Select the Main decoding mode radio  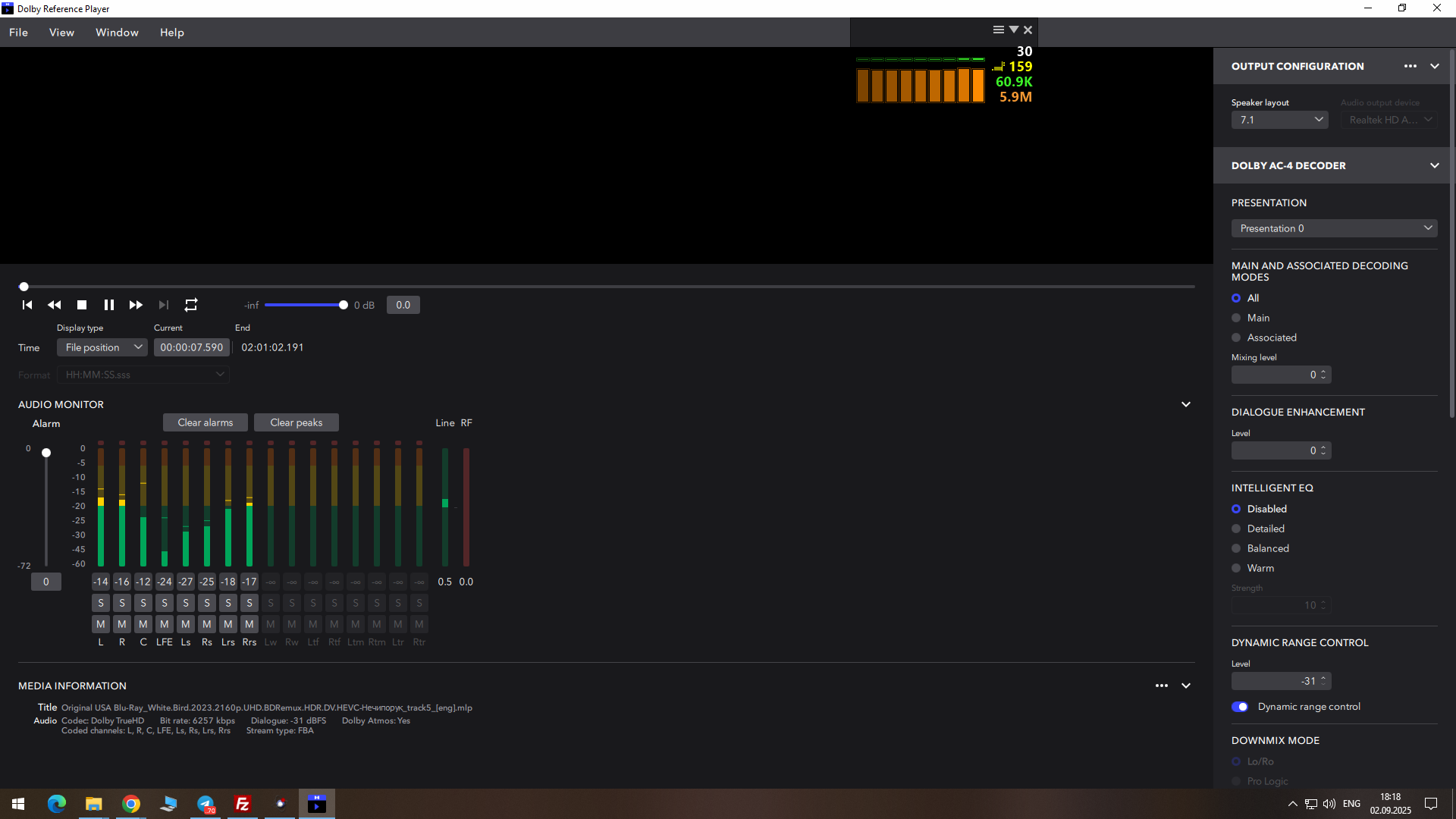pos(1237,318)
